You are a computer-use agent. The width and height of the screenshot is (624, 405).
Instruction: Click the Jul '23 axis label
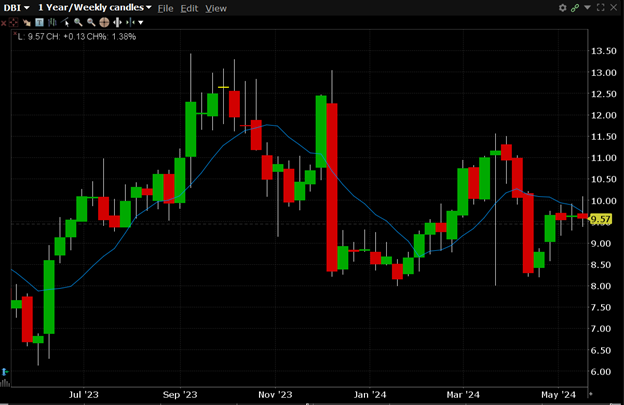coord(84,395)
